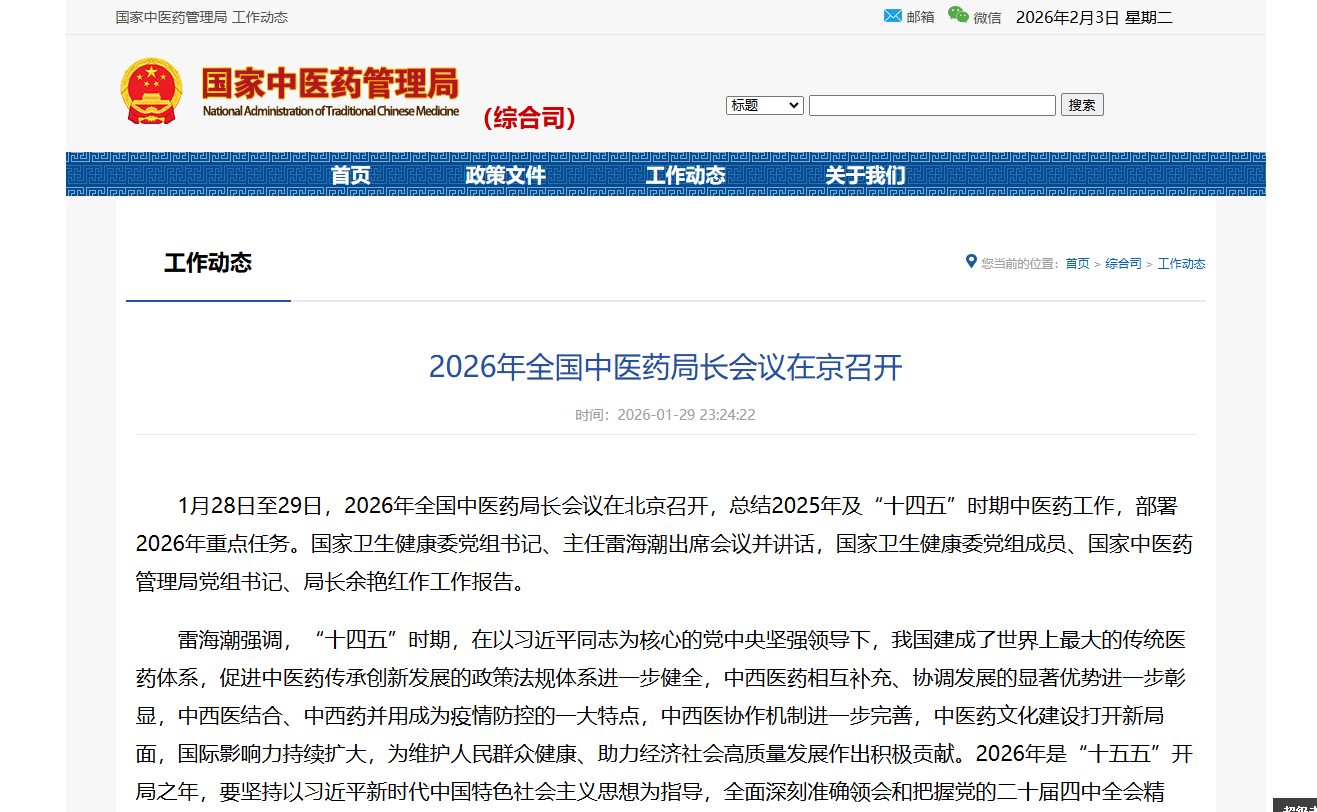Open the 综合司 breadcrumb link

click(x=1122, y=263)
